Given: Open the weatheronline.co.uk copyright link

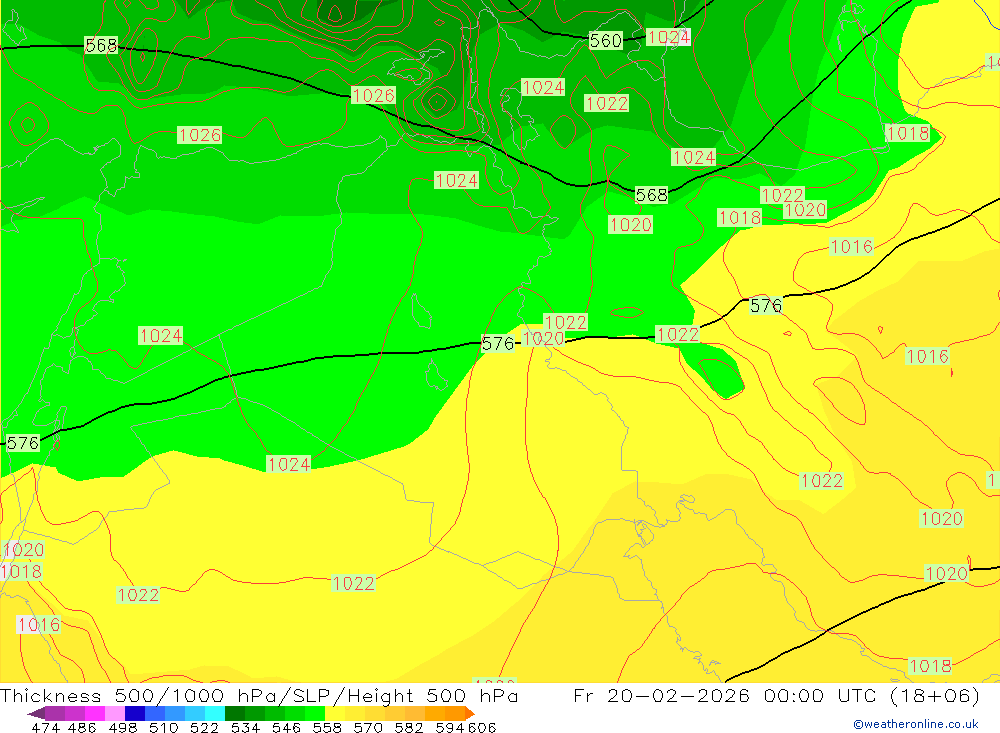Looking at the screenshot, I should click(x=915, y=724).
